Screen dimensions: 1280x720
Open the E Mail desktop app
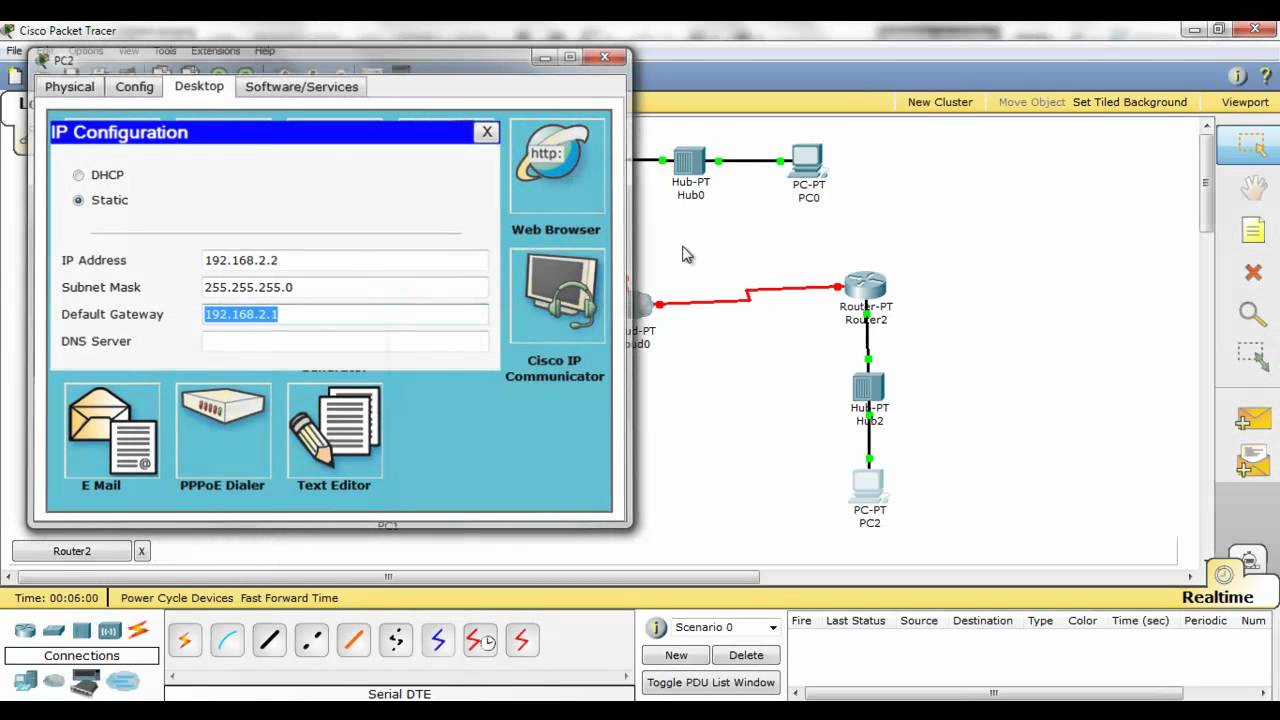click(111, 430)
